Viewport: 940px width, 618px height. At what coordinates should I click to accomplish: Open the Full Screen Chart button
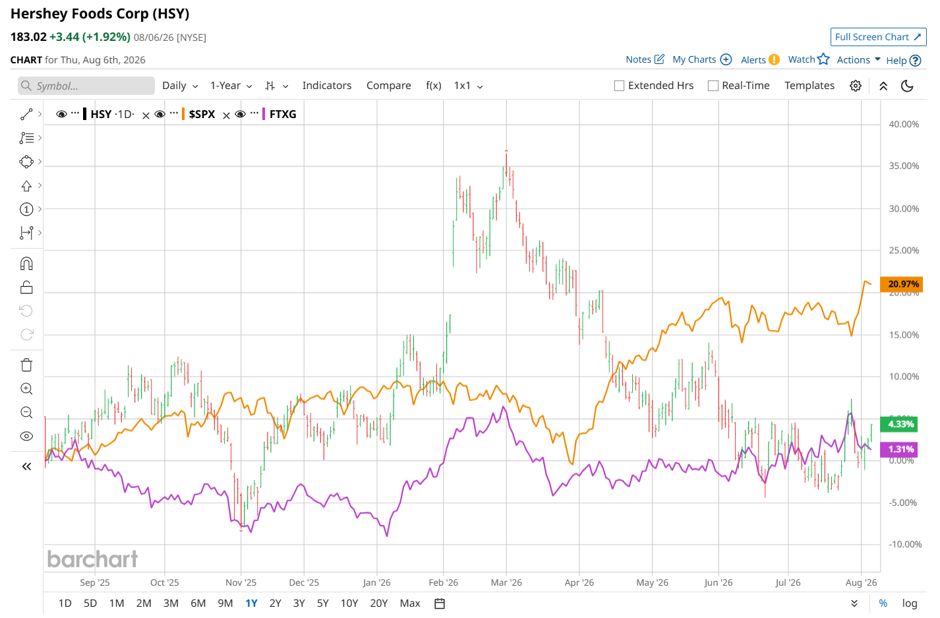[x=878, y=37]
